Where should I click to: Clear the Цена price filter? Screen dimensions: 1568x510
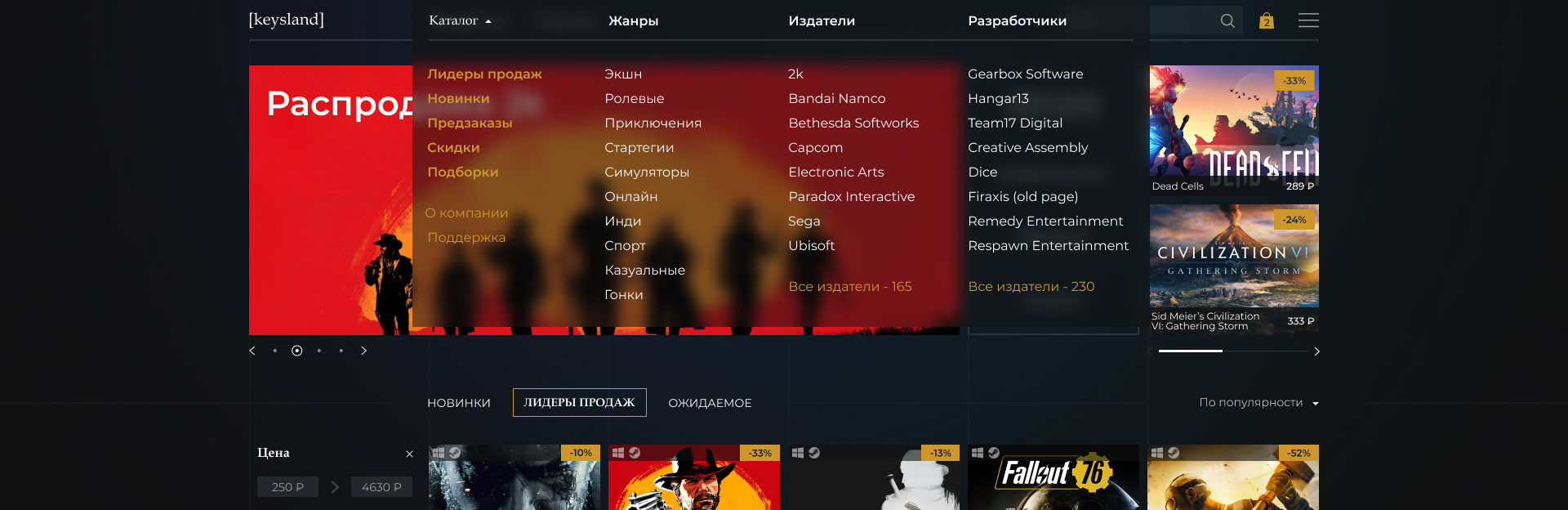point(409,454)
